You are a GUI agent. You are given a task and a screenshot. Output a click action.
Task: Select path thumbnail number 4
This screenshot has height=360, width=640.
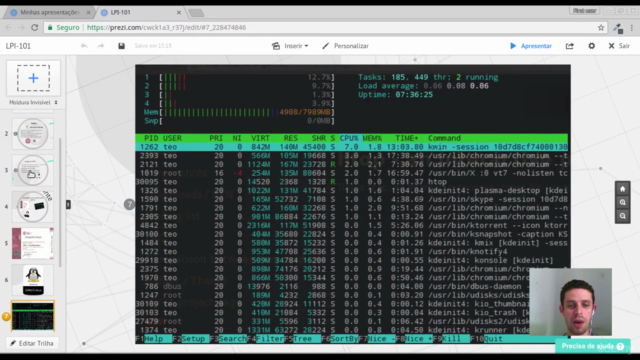(33, 207)
